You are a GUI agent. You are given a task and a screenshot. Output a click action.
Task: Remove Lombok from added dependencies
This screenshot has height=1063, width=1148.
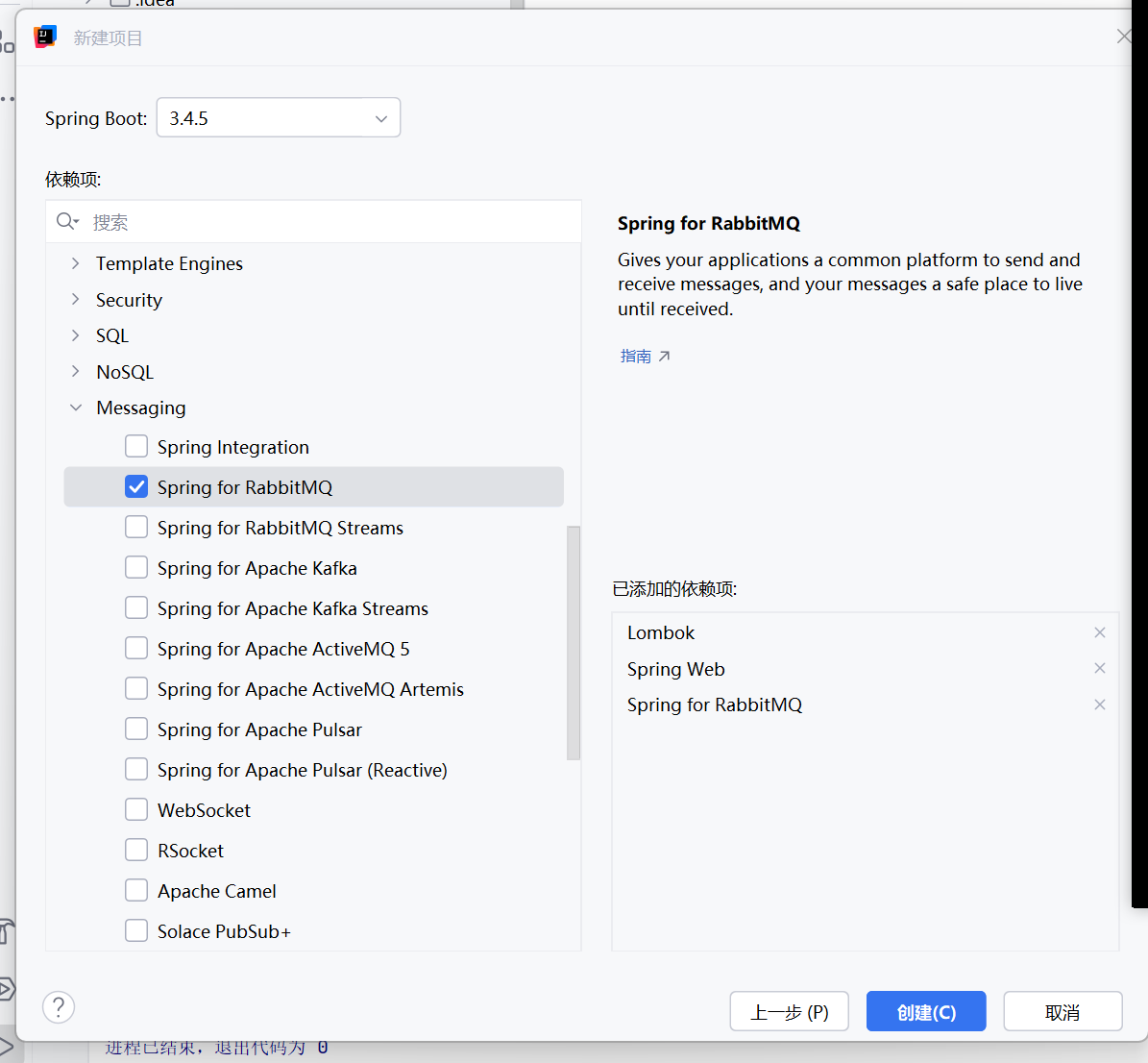tap(1099, 632)
